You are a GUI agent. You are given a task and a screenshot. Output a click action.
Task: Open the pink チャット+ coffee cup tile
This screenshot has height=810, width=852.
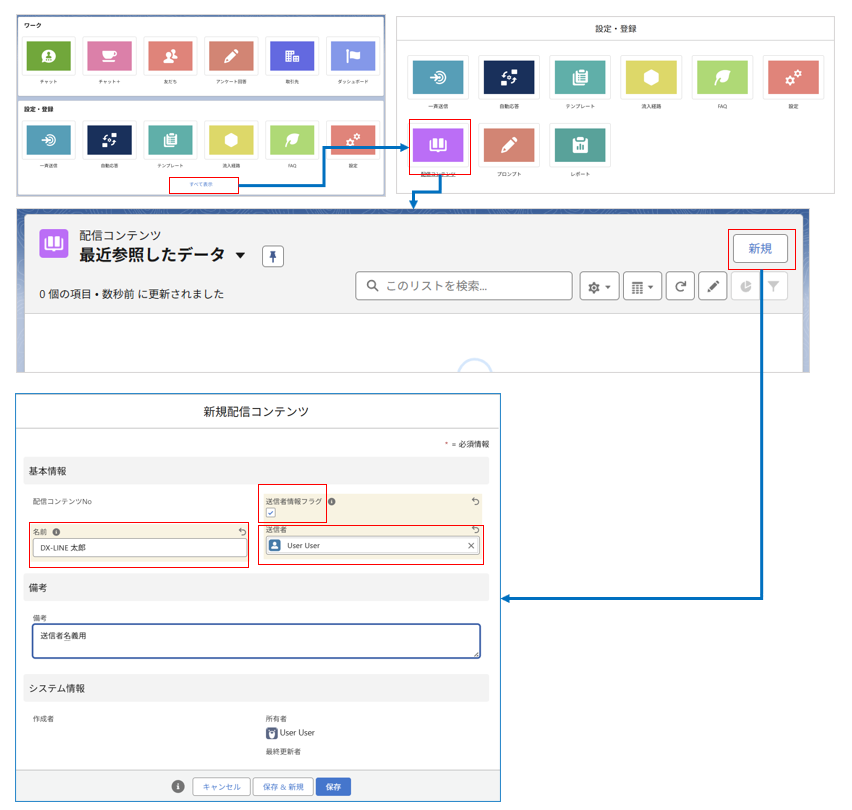110,56
